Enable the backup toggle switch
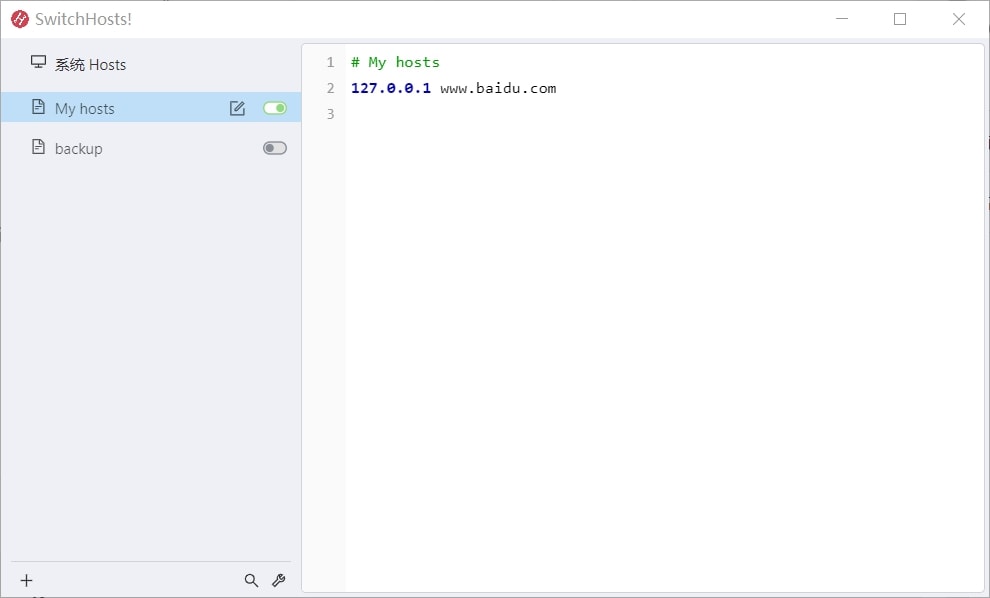 [275, 148]
